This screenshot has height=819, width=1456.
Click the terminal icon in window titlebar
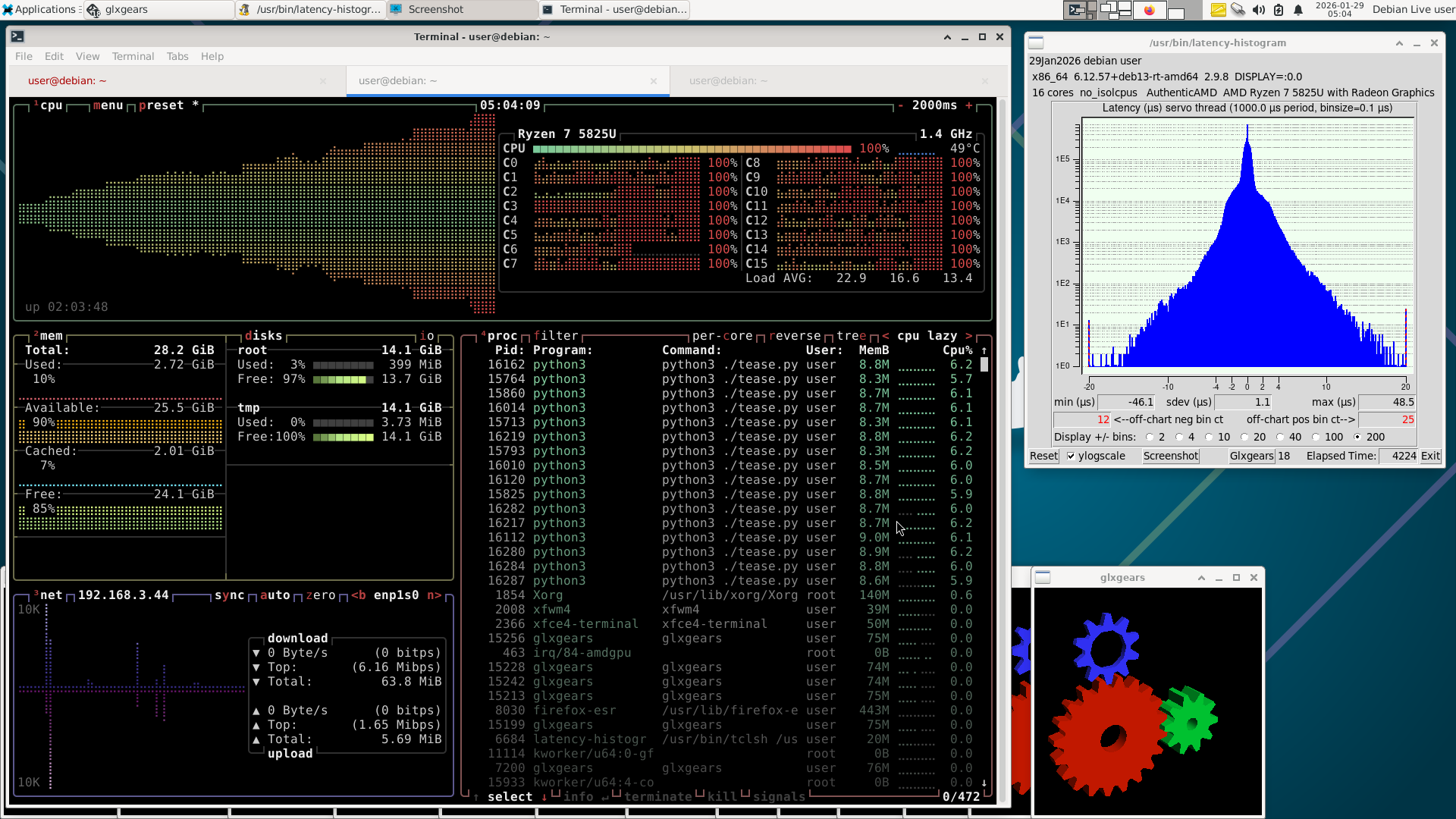click(x=17, y=36)
